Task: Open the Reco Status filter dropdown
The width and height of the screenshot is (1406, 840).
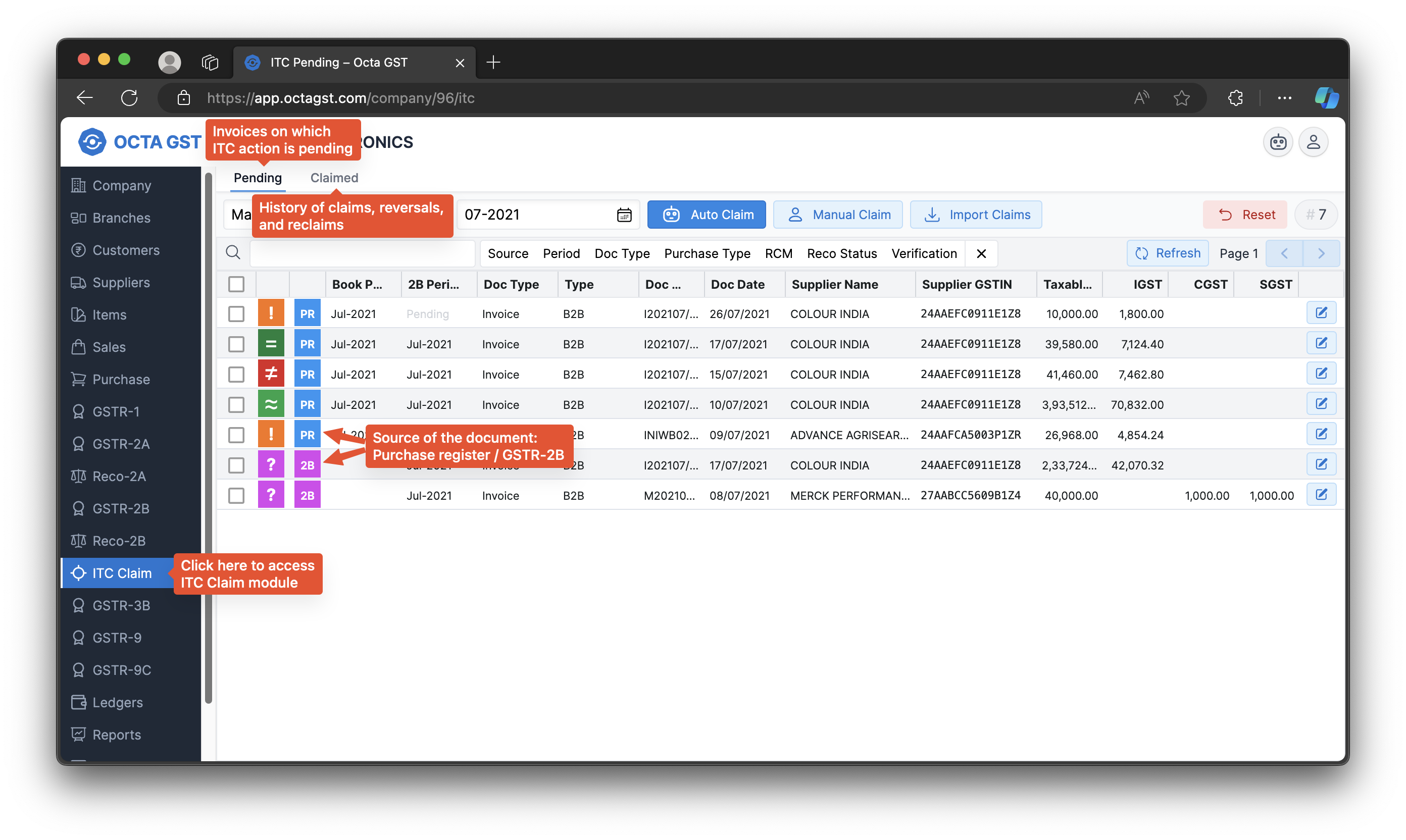Action: coord(841,253)
